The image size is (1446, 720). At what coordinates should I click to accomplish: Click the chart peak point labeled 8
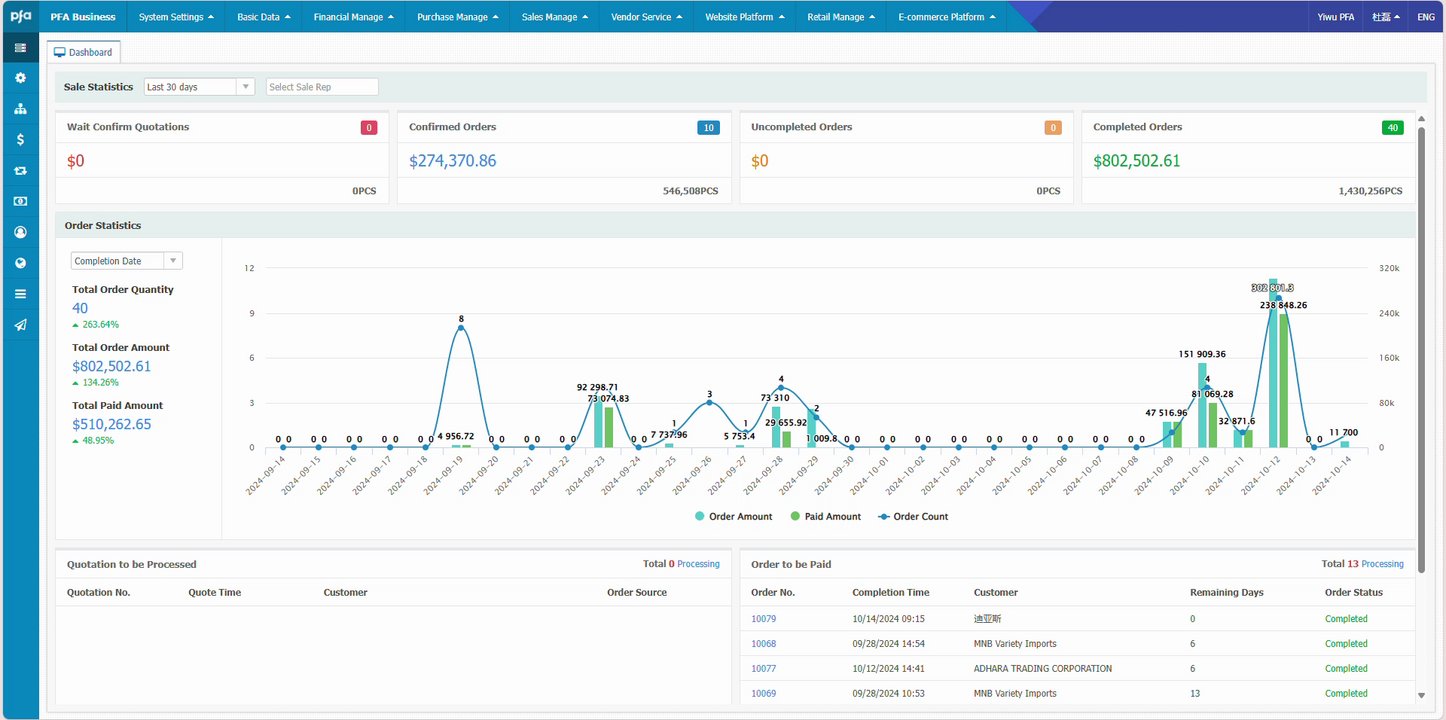(x=461, y=328)
